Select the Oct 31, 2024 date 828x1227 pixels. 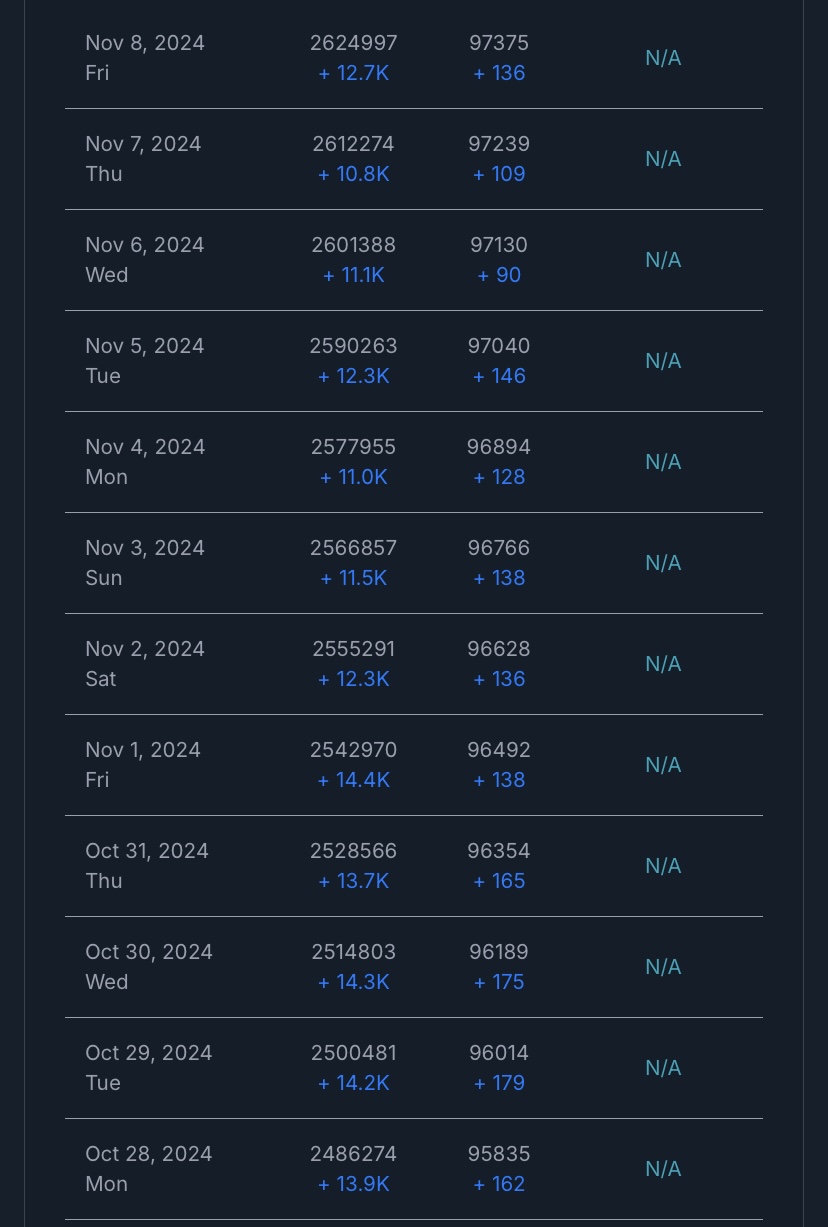coord(147,851)
